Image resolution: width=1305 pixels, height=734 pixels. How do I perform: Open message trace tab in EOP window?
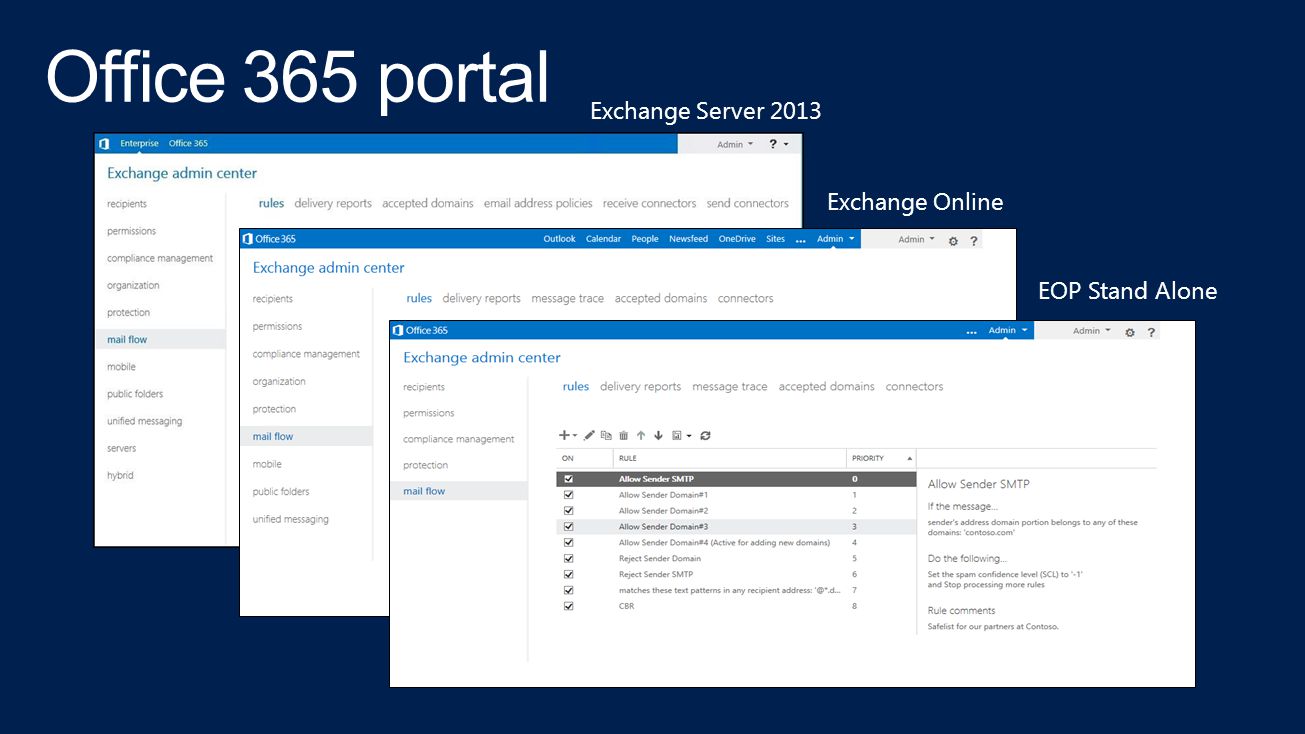(730, 387)
